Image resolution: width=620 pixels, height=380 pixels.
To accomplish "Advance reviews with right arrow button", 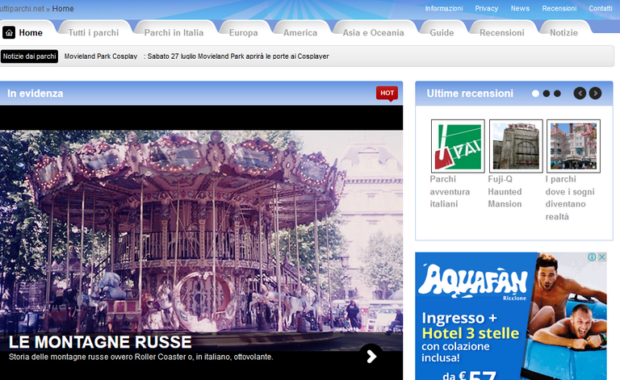I will tap(595, 93).
